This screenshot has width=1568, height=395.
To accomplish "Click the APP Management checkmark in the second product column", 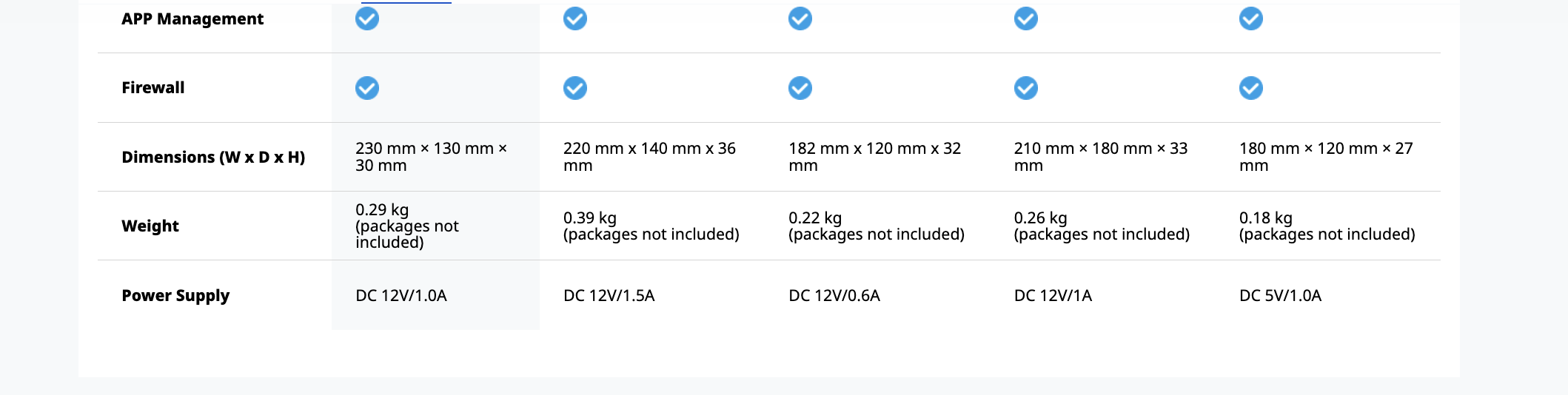I will click(x=575, y=18).
